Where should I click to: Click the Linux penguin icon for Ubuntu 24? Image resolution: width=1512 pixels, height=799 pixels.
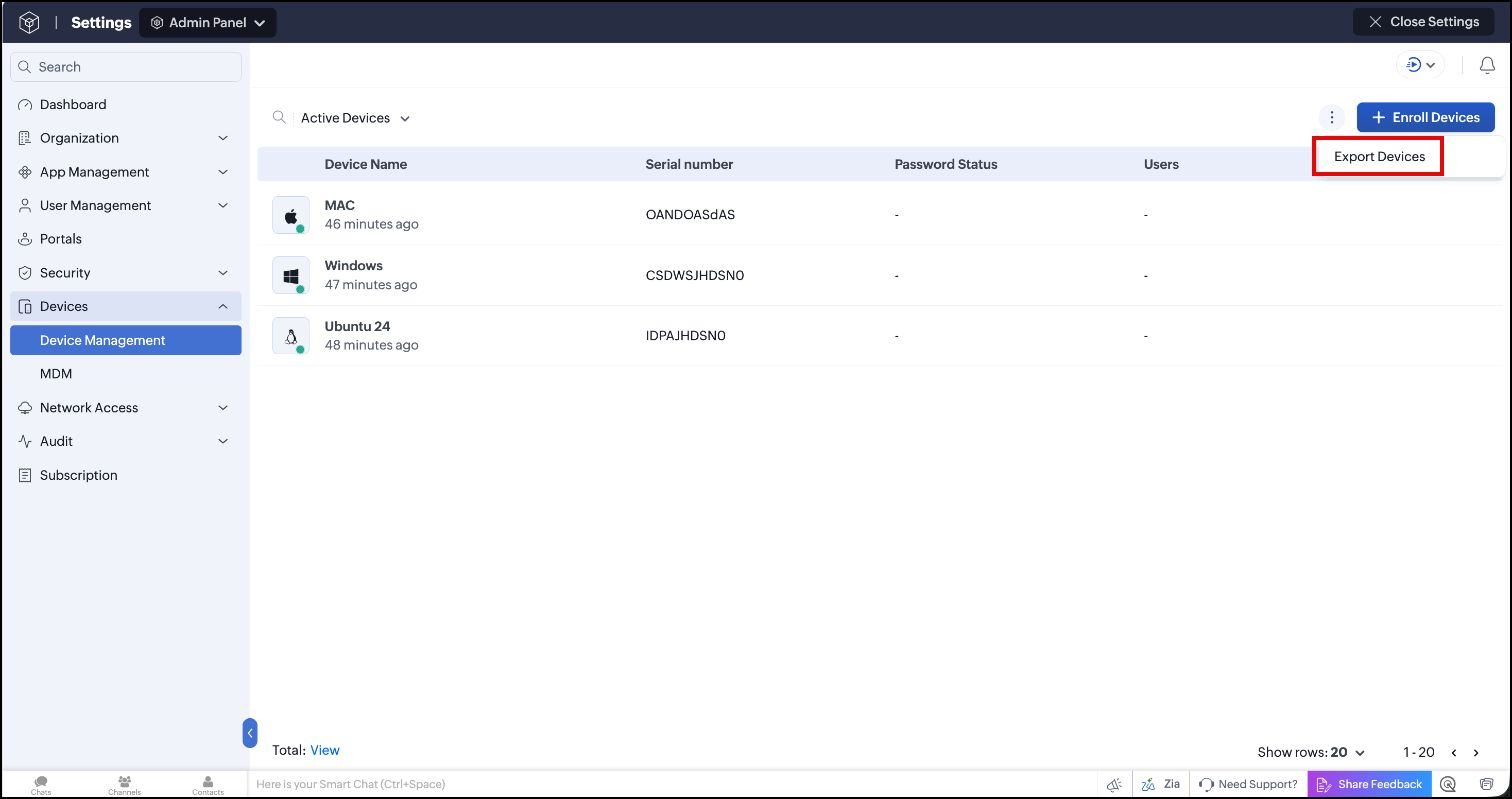pos(290,336)
